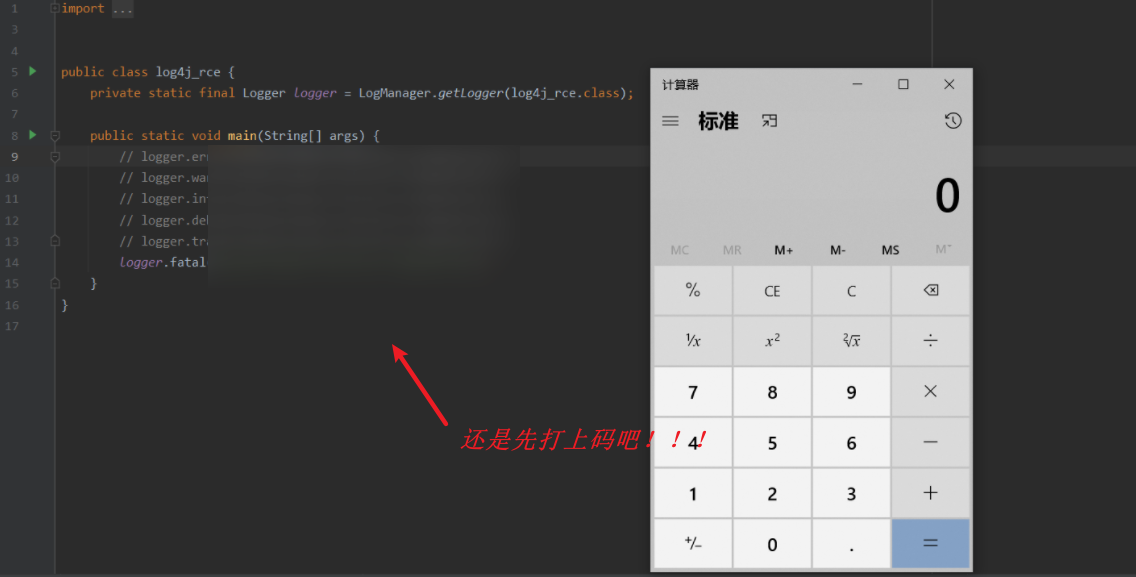Image resolution: width=1136 pixels, height=577 pixels.
Task: Click 'main' method name on line 8
Action: click(242, 136)
